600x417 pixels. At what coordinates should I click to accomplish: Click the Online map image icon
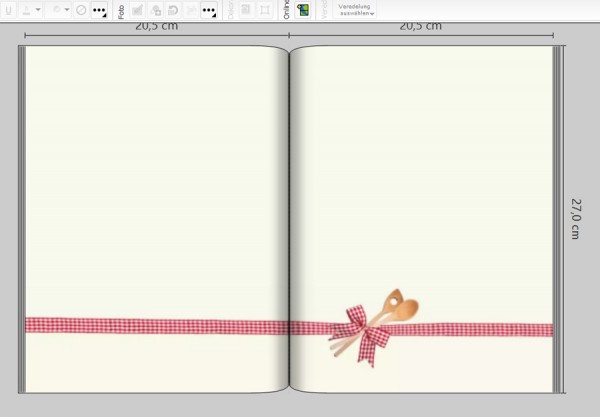pyautogui.click(x=303, y=10)
